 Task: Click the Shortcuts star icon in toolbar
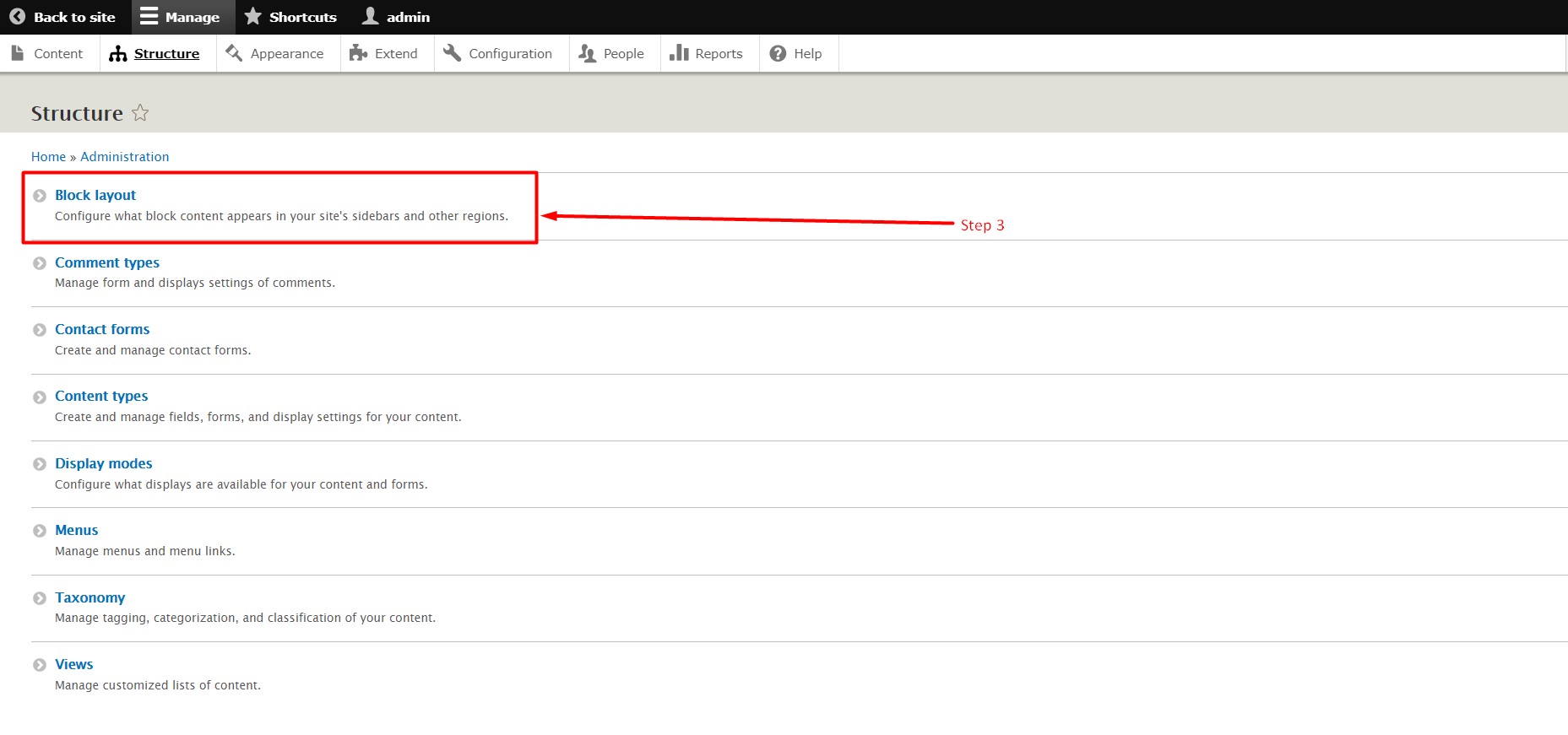(x=252, y=16)
